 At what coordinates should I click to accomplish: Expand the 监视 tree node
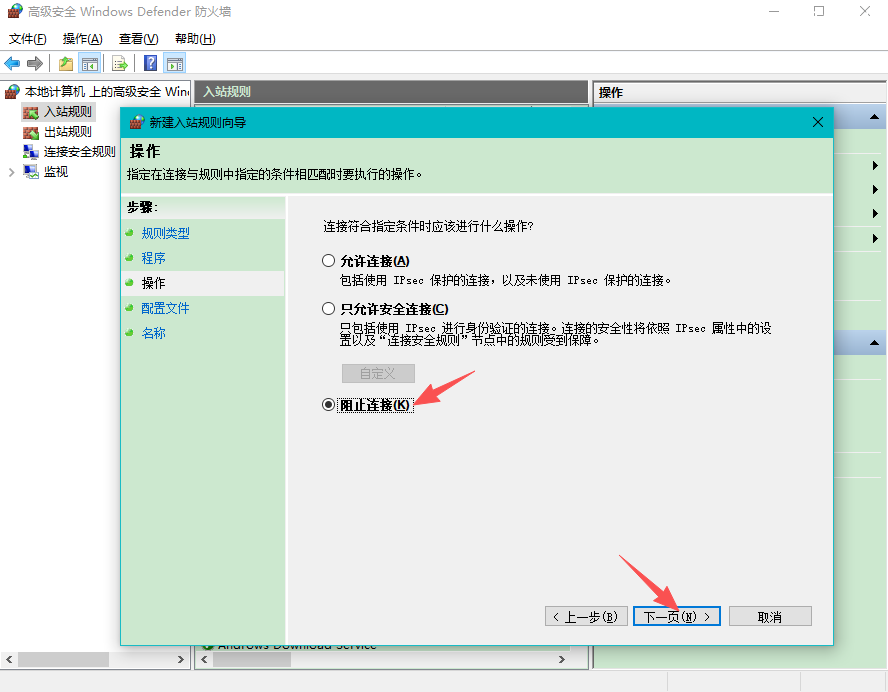point(10,171)
